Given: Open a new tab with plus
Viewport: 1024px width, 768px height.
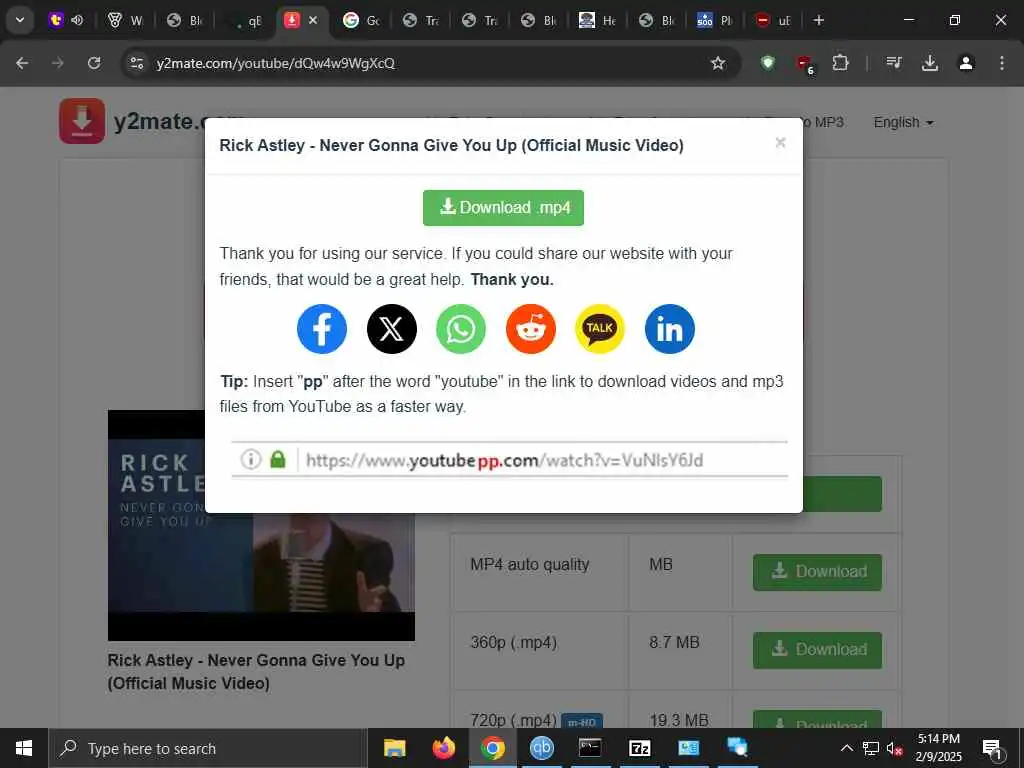Looking at the screenshot, I should 818,20.
